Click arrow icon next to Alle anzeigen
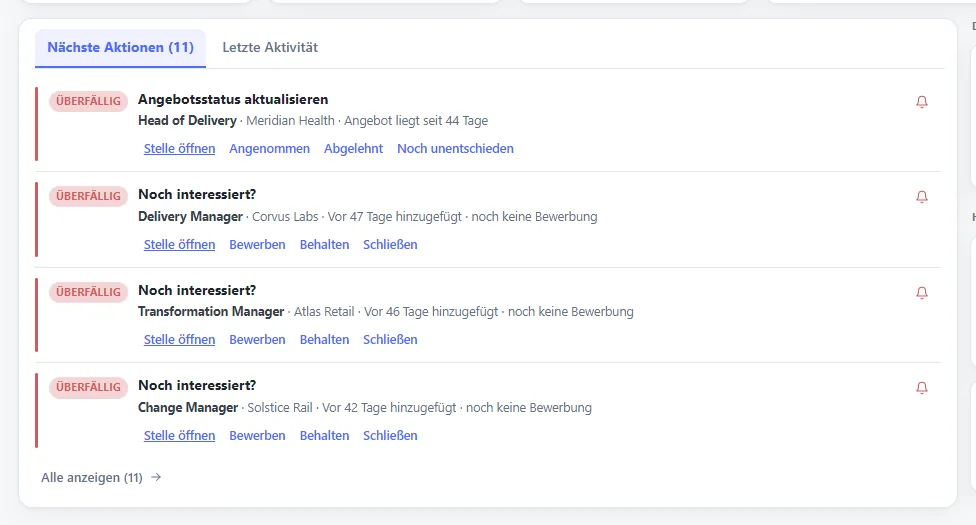The width and height of the screenshot is (976, 525). click(156, 477)
